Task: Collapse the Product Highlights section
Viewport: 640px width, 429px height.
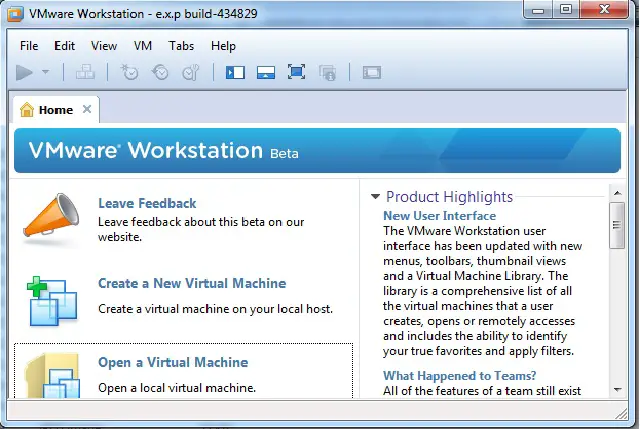Action: pyautogui.click(x=375, y=197)
